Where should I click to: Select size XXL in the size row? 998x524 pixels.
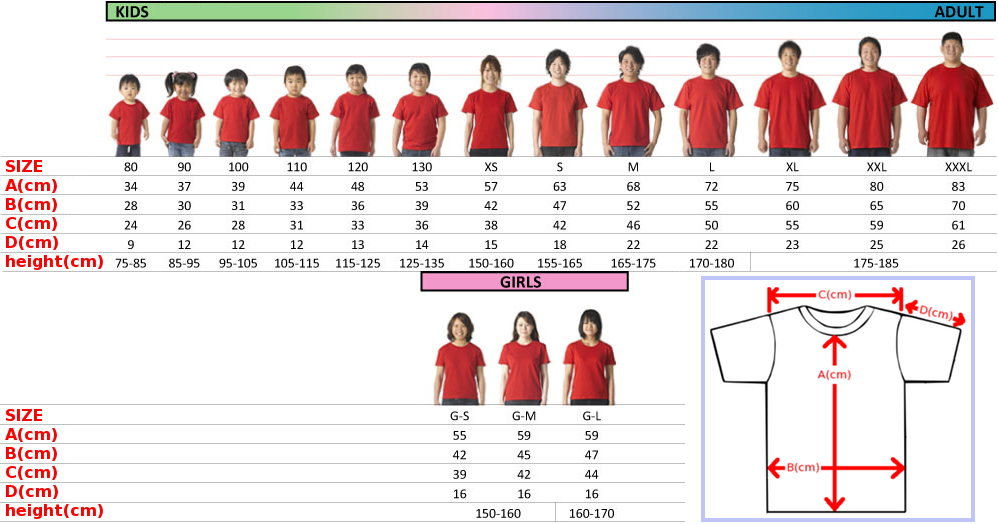[876, 167]
